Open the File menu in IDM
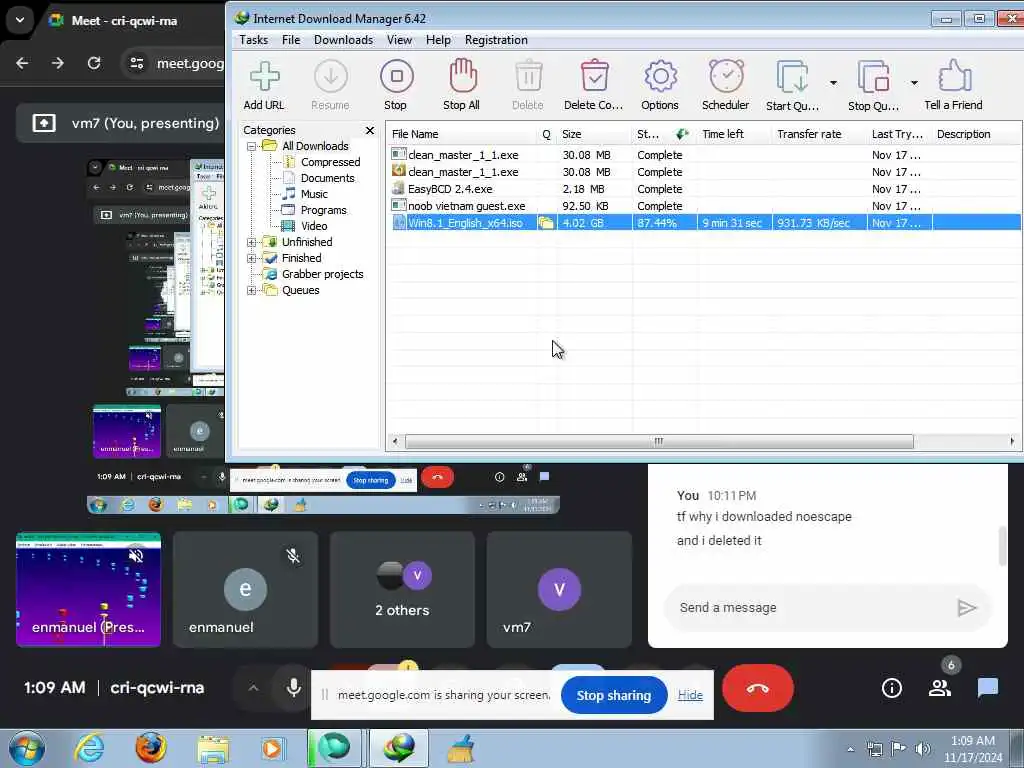 pyautogui.click(x=291, y=40)
